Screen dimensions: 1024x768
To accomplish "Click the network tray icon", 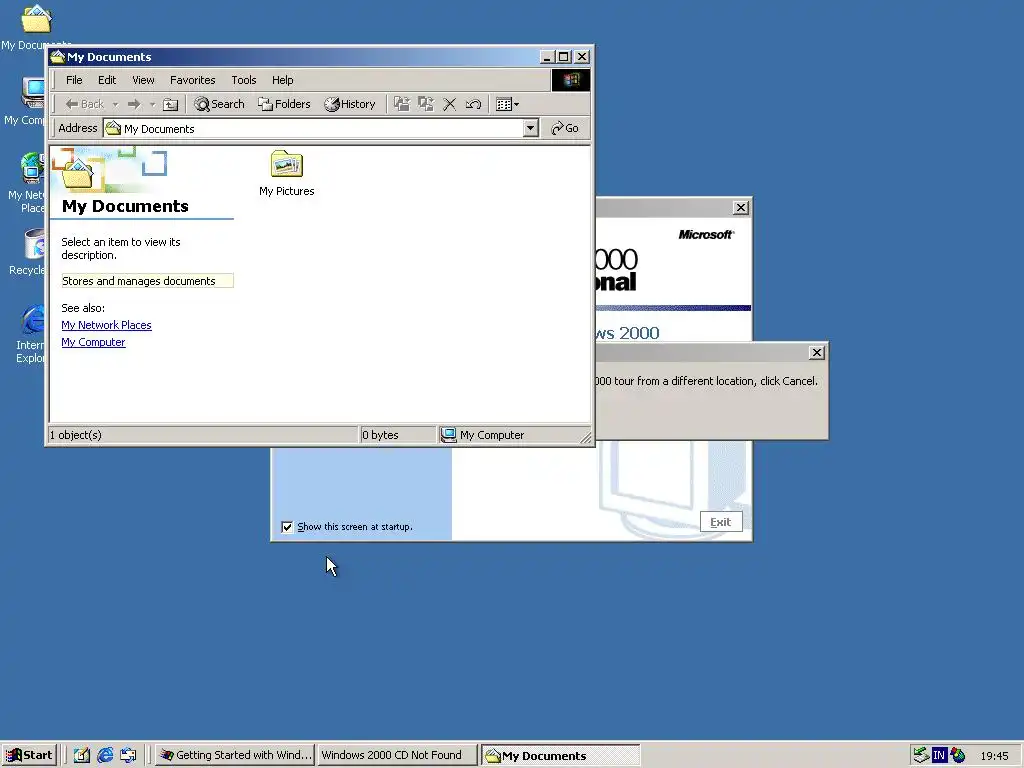I will [x=921, y=756].
